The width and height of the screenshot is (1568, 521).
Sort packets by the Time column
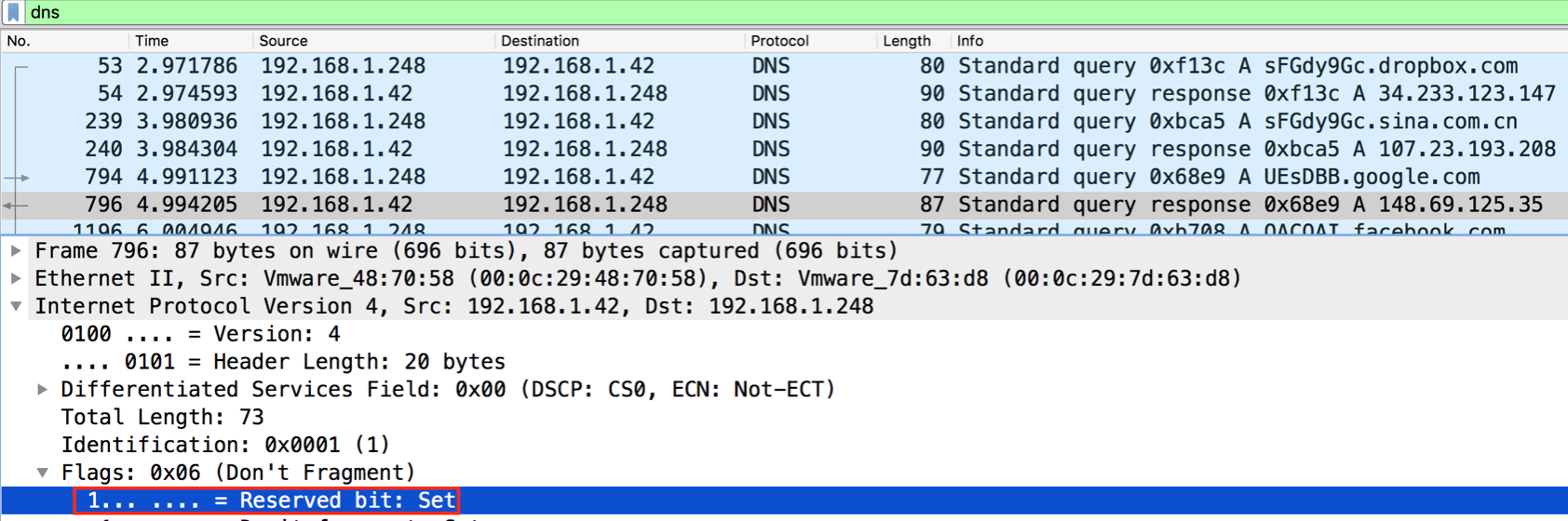(152, 41)
